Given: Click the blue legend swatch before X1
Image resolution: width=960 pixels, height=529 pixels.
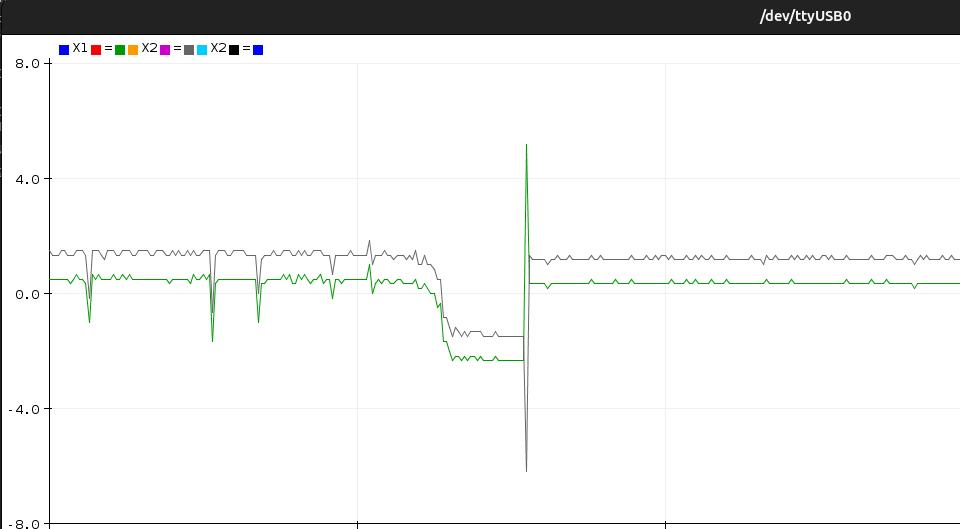Looking at the screenshot, I should click(x=64, y=50).
